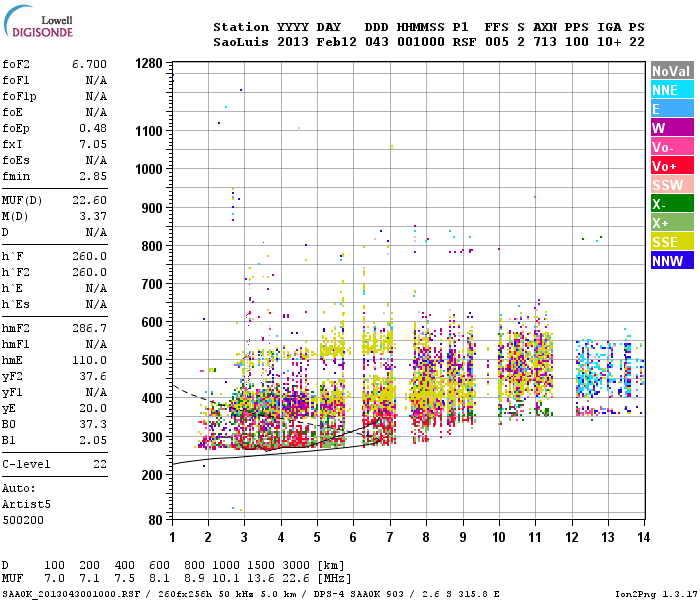
Task: Click the fmin value 2.85
Action: pos(93,176)
